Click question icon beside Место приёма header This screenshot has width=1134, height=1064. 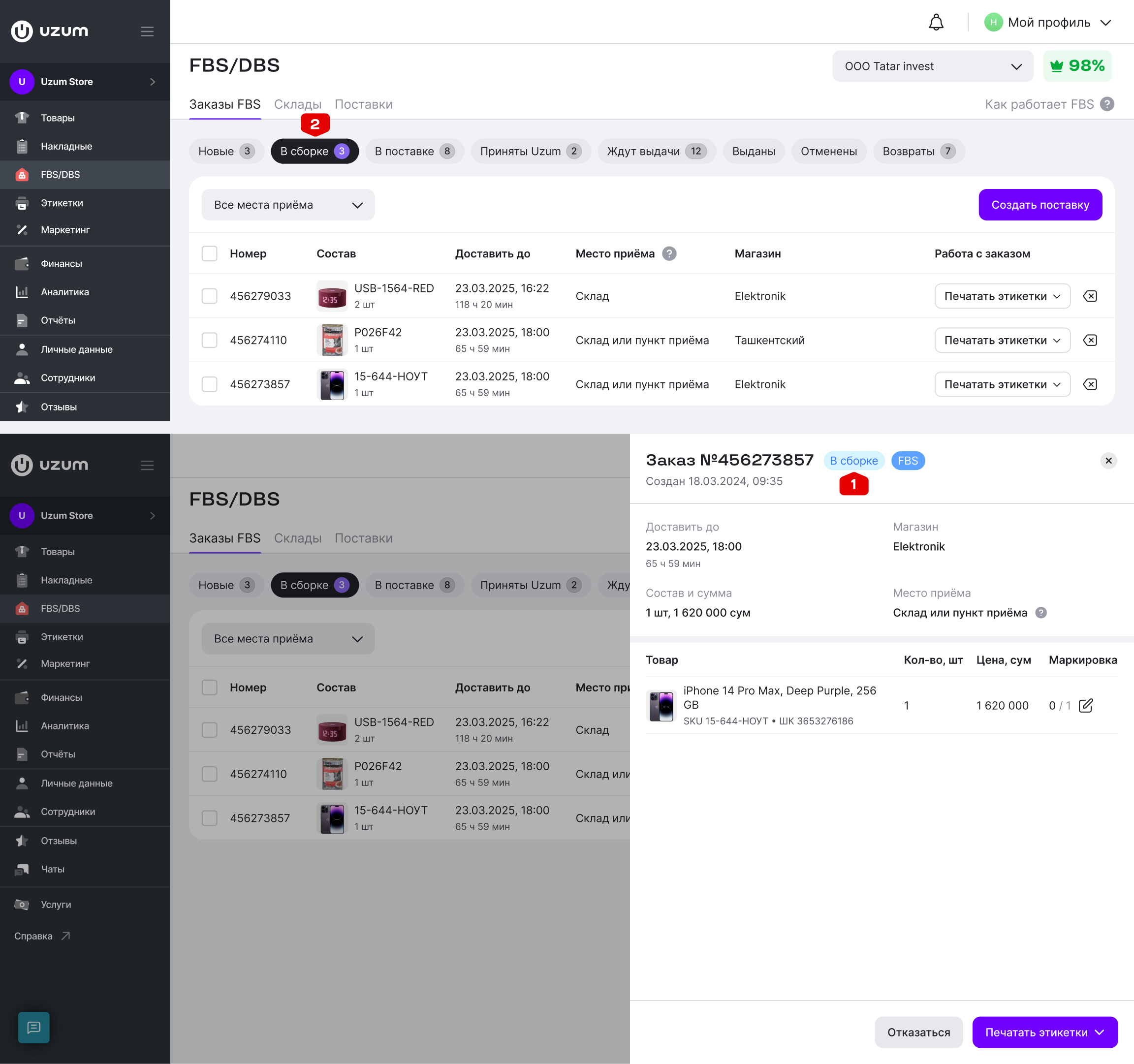click(669, 253)
